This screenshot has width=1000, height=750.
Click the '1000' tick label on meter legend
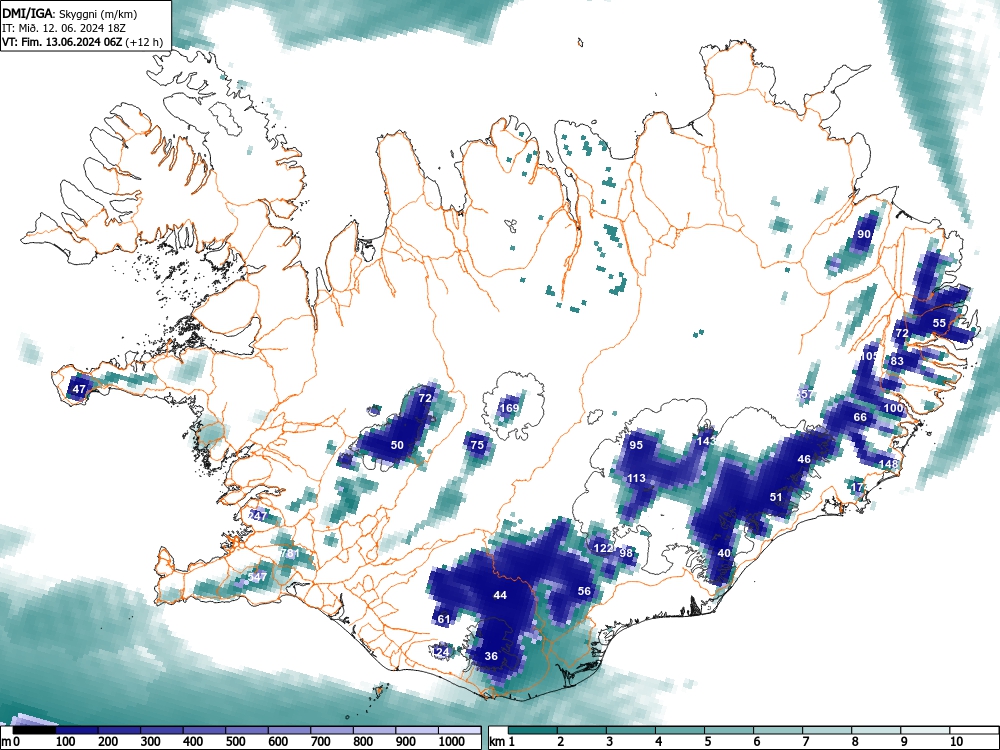pyautogui.click(x=452, y=742)
